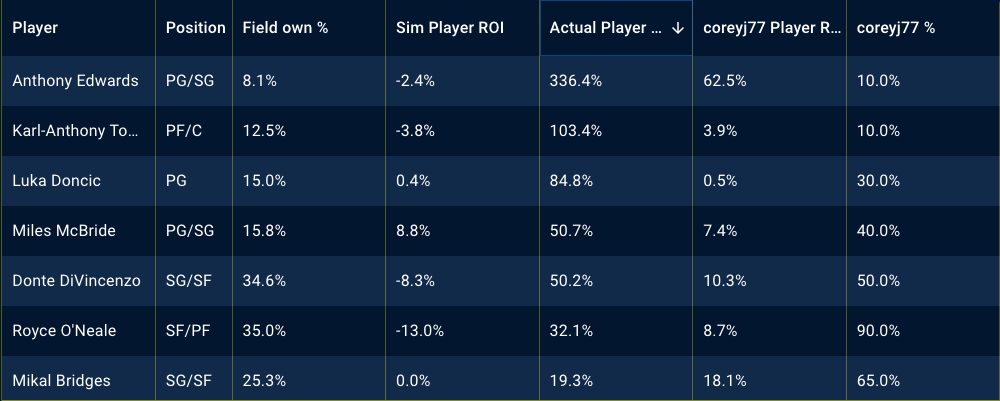Screen dimensions: 1000x401
Task: Sort table by Field own % header
Action: (285, 28)
